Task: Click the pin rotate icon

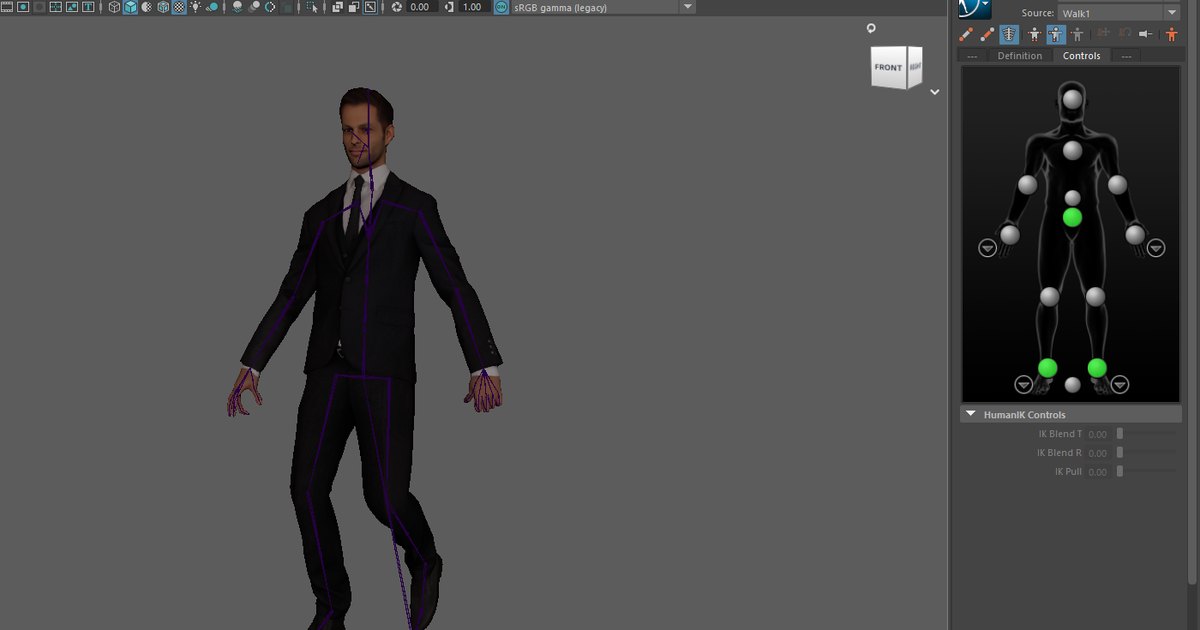Action: 1125,34
